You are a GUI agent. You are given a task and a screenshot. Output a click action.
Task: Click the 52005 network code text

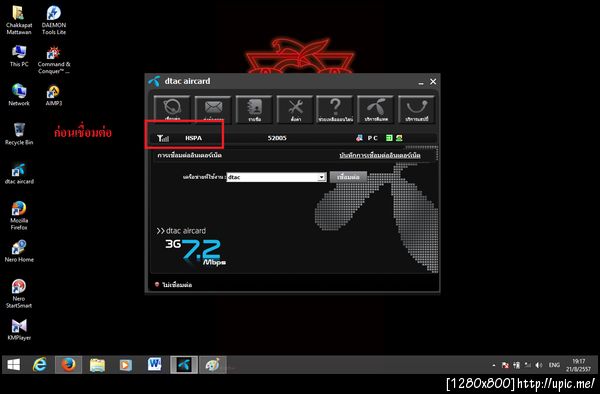pyautogui.click(x=277, y=138)
